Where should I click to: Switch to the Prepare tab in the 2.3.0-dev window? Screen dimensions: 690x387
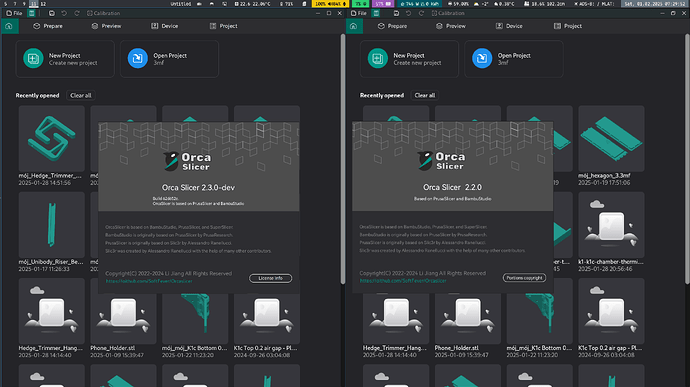click(48, 26)
